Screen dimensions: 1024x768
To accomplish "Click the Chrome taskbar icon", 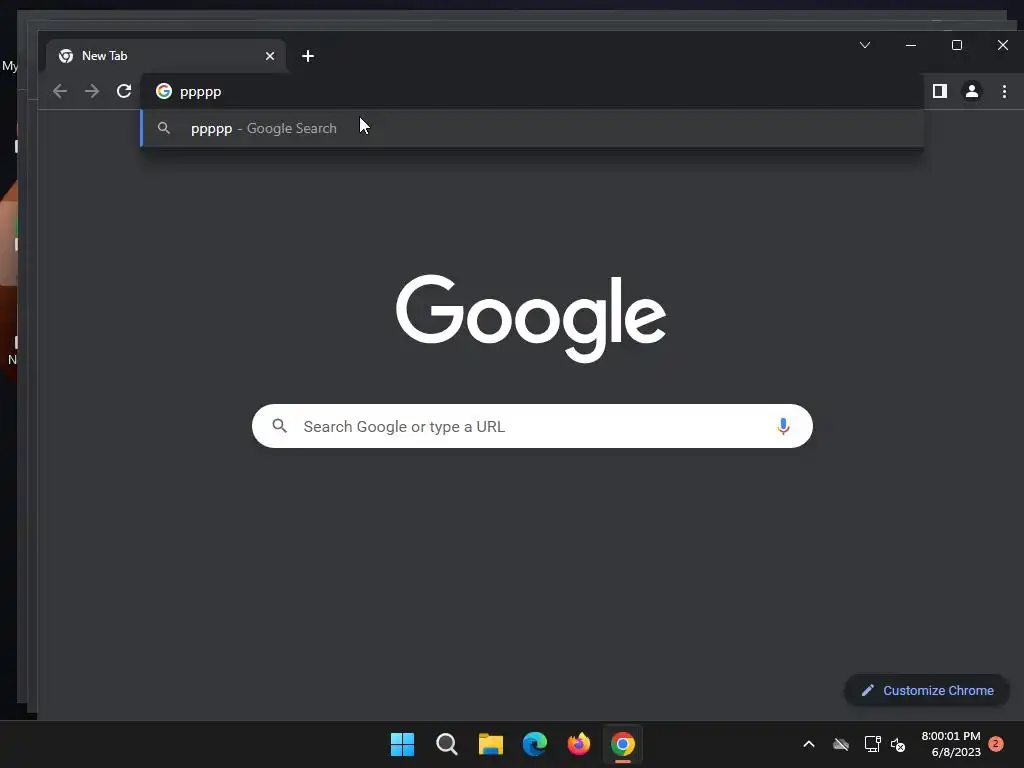I will point(623,744).
